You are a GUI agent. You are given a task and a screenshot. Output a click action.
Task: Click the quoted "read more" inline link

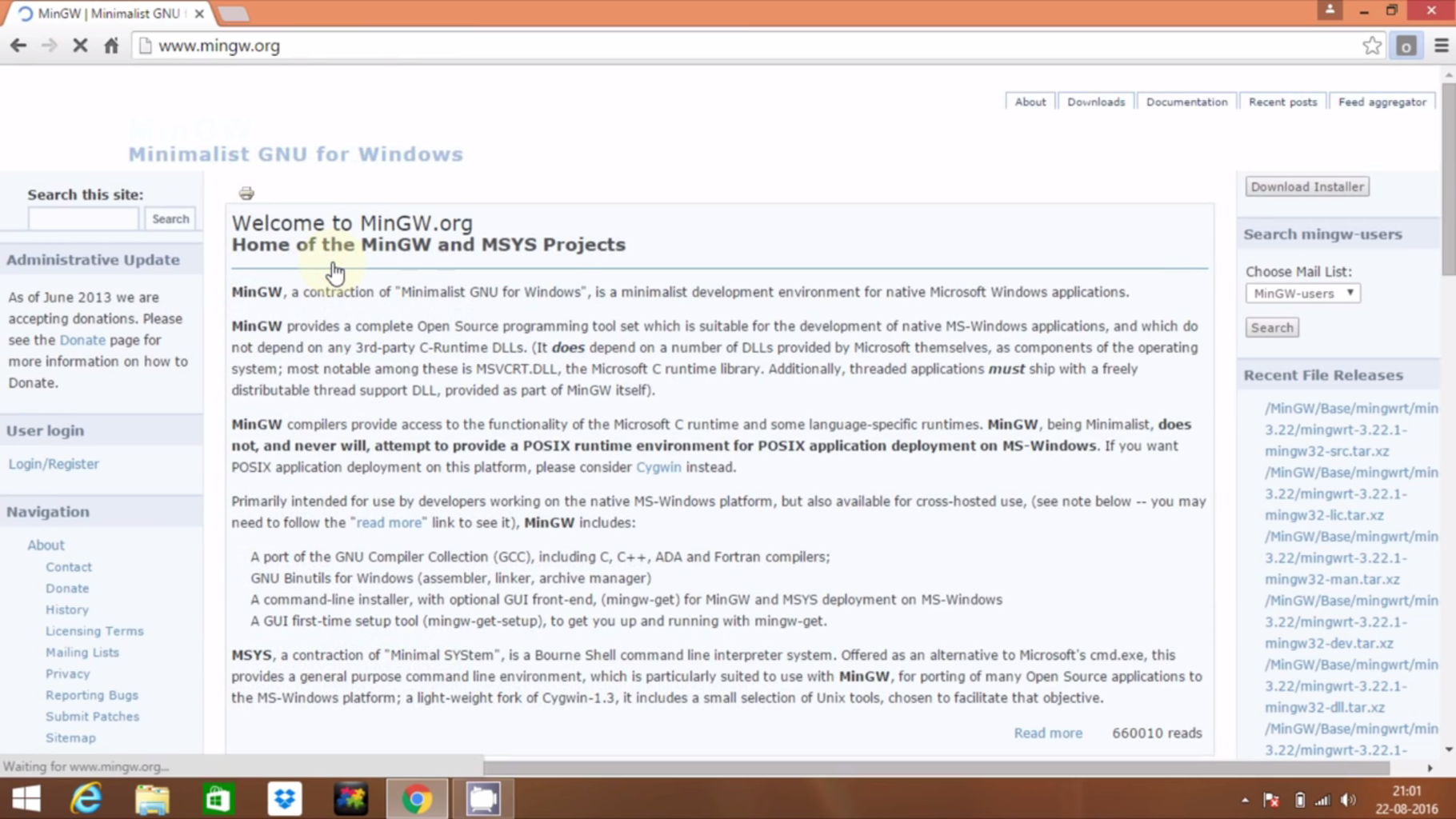[x=389, y=522]
